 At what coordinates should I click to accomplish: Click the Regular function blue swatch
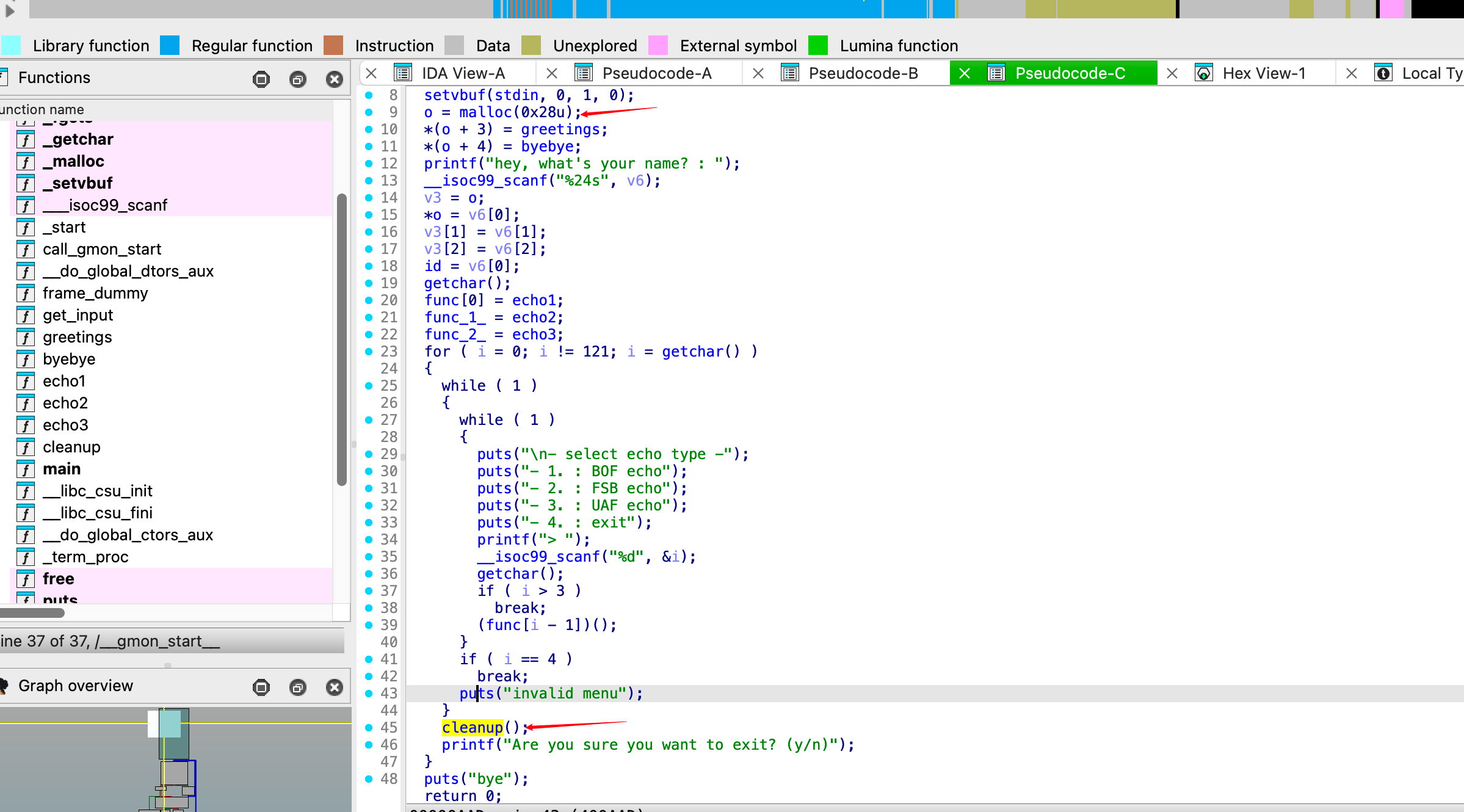click(170, 45)
